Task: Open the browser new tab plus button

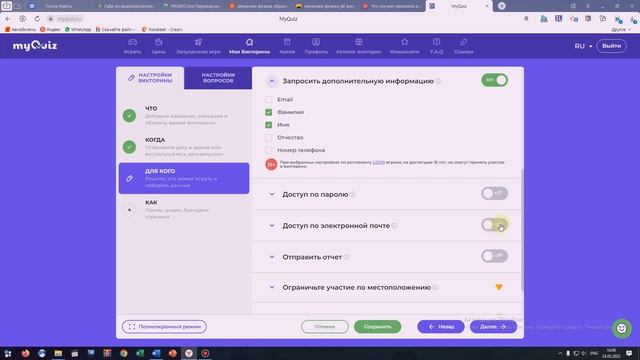Action: 502,6
